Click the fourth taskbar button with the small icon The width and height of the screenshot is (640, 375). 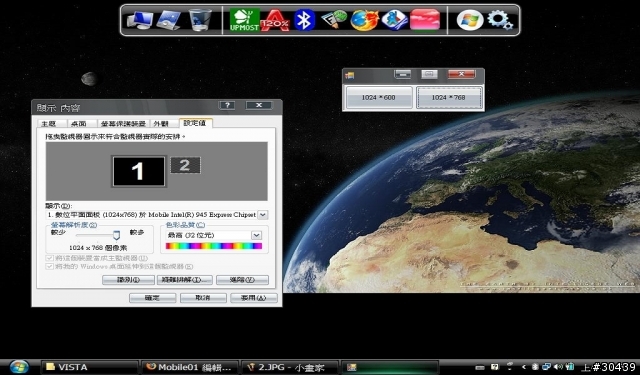(390, 367)
